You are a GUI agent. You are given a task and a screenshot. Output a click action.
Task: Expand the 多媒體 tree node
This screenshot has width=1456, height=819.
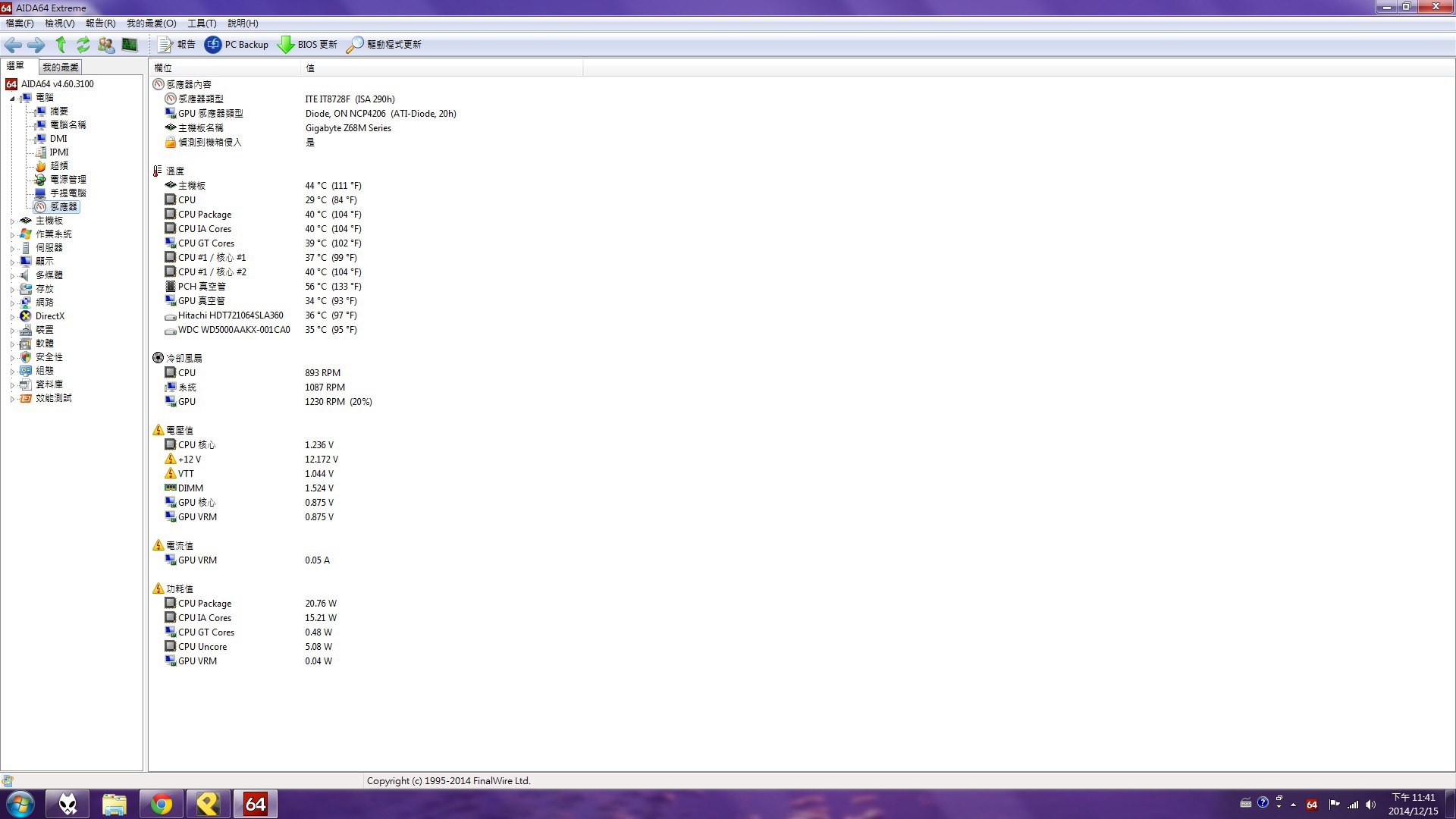(x=12, y=276)
